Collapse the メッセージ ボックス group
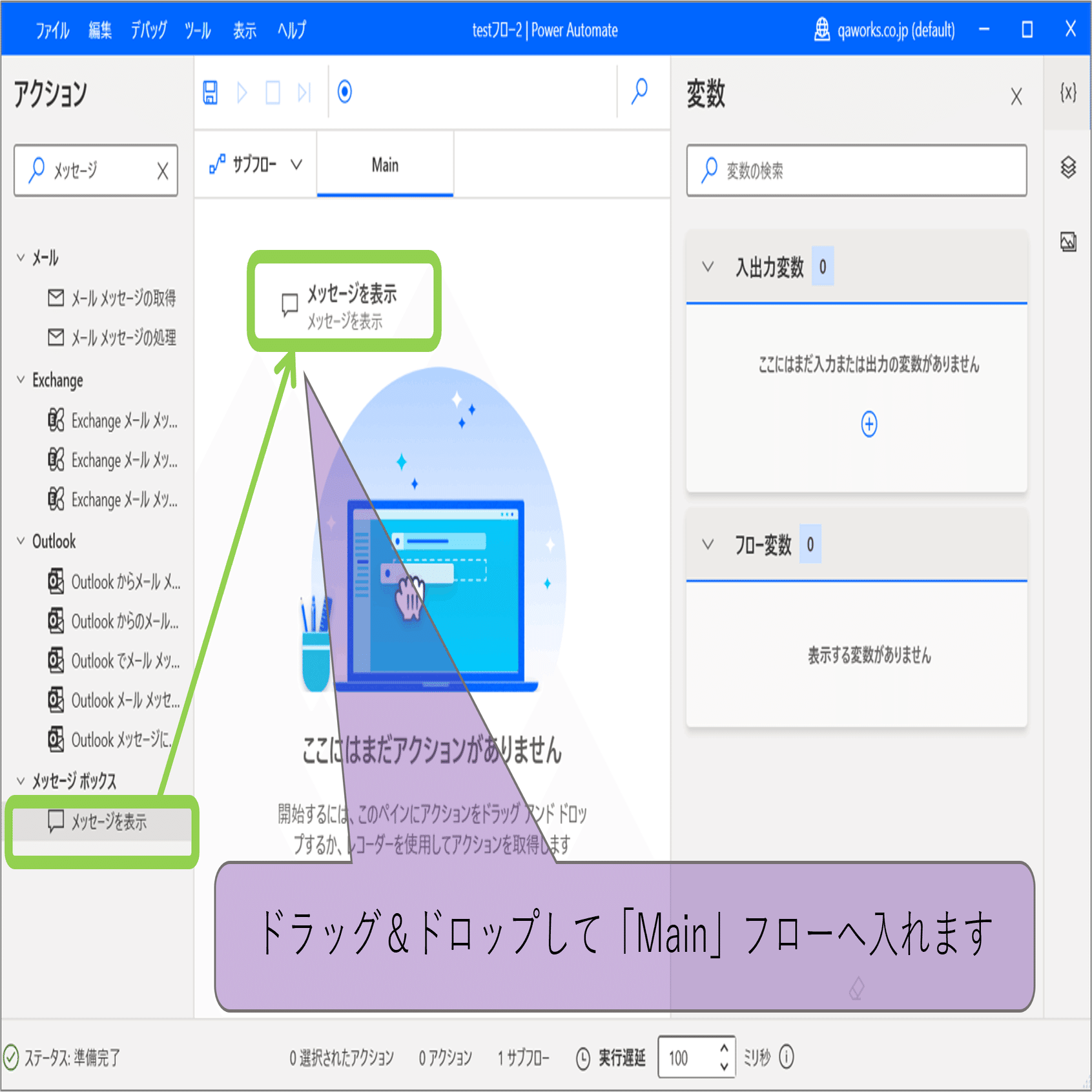Screen dimensions: 1092x1092 (21, 781)
